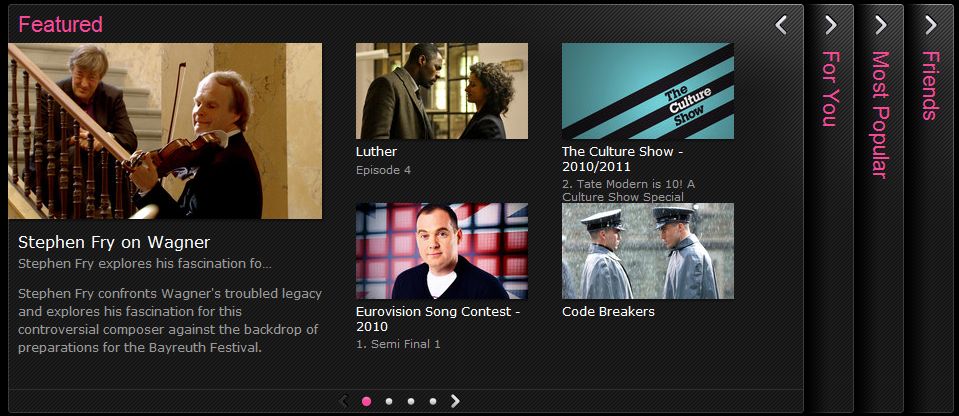Image resolution: width=959 pixels, height=416 pixels.
Task: Select the fourth pagination dot
Action: [433, 401]
